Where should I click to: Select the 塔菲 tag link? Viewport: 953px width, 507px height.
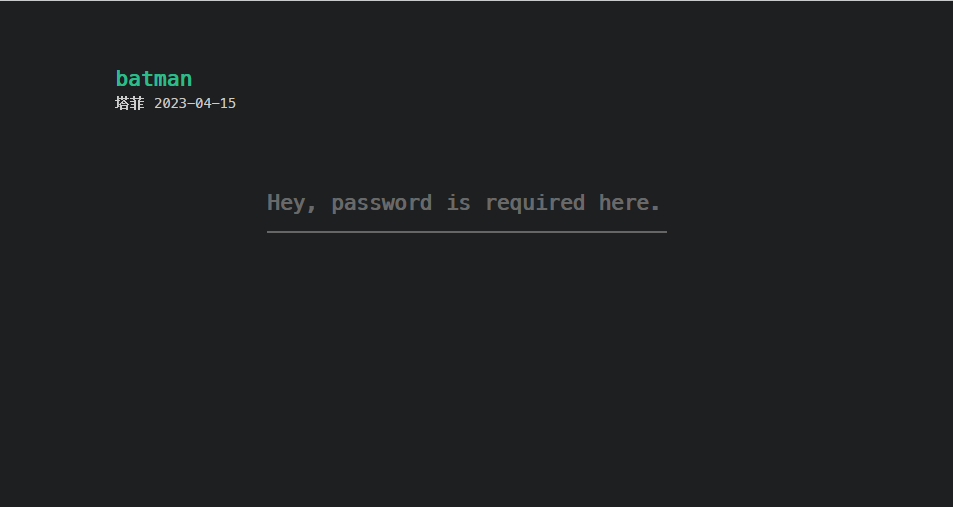(x=129, y=103)
